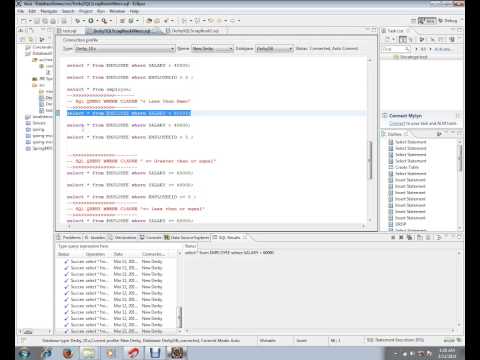480x360 pixels.
Task: Click the Open Type package icon in toolbar
Action: pos(149,21)
